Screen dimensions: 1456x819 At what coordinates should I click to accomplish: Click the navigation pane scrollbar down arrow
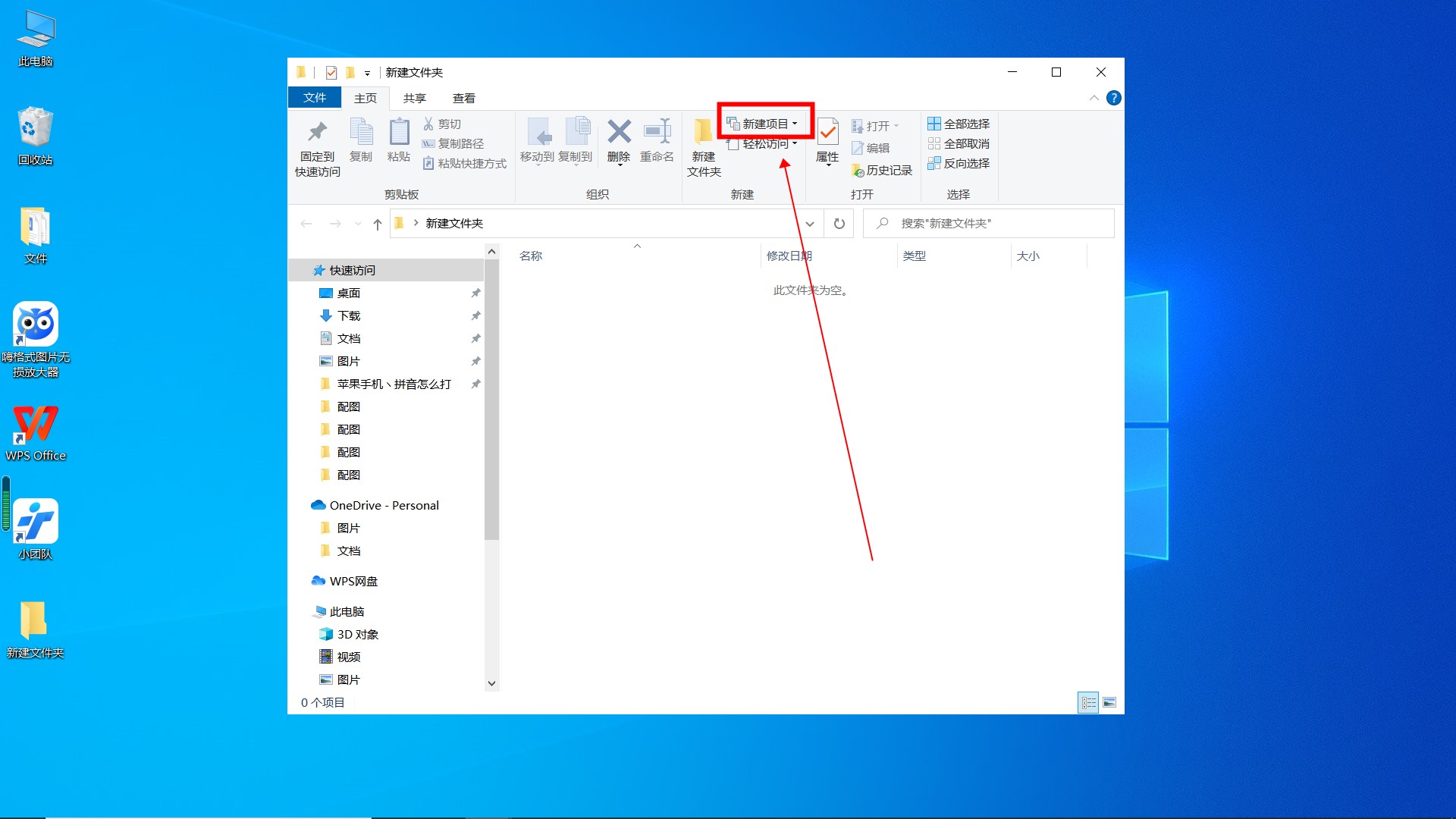point(491,683)
